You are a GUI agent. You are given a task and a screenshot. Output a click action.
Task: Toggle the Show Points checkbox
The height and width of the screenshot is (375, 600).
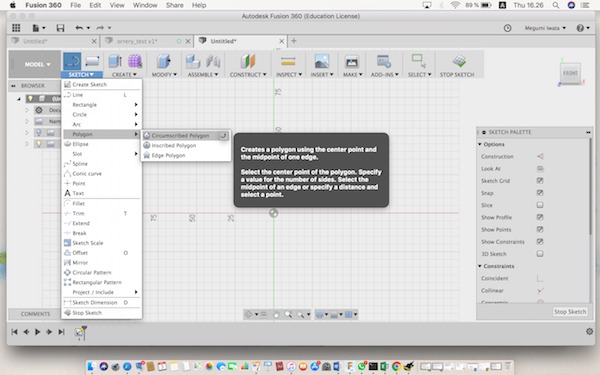coord(540,230)
